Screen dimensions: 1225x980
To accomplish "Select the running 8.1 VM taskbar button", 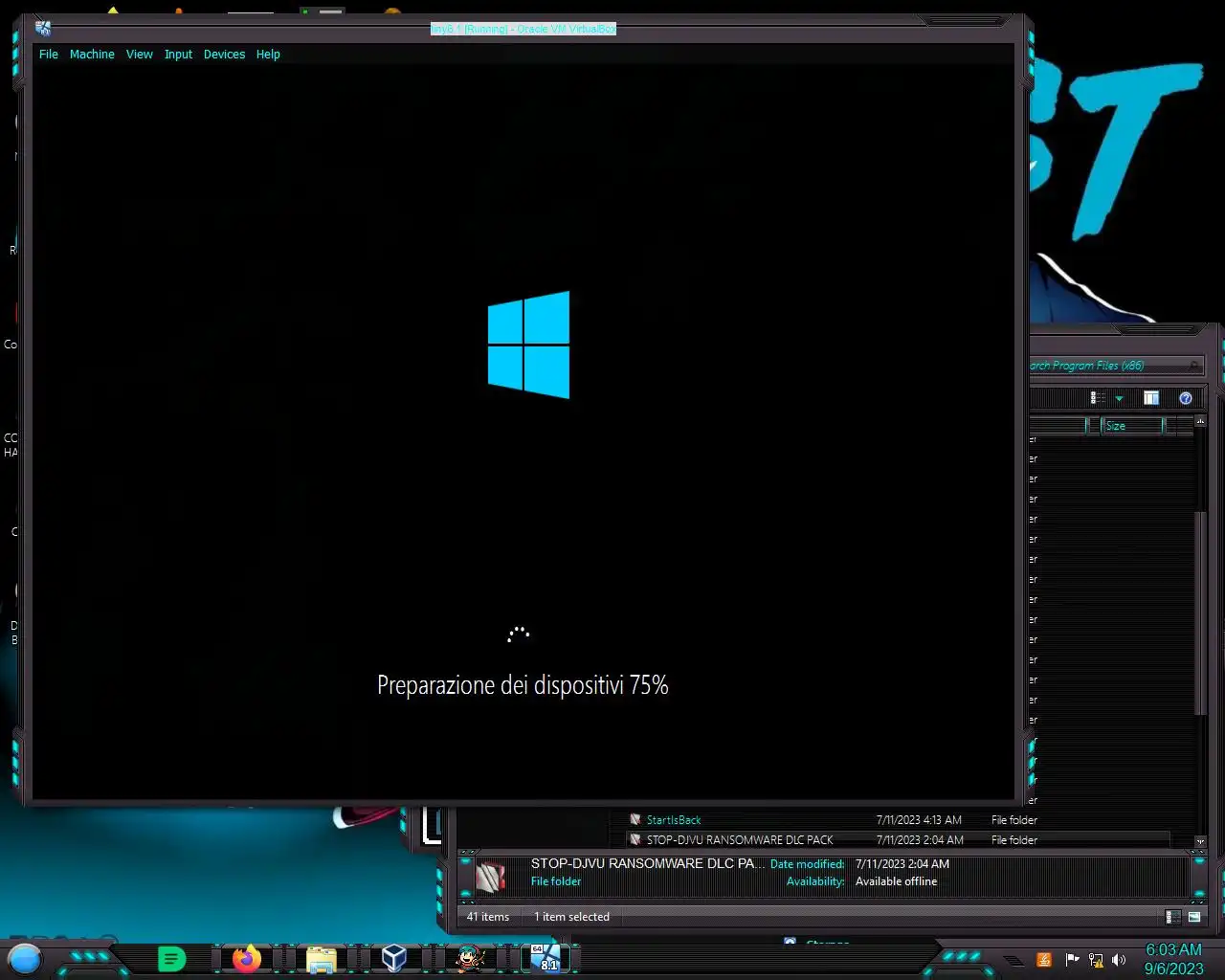I will click(546, 958).
